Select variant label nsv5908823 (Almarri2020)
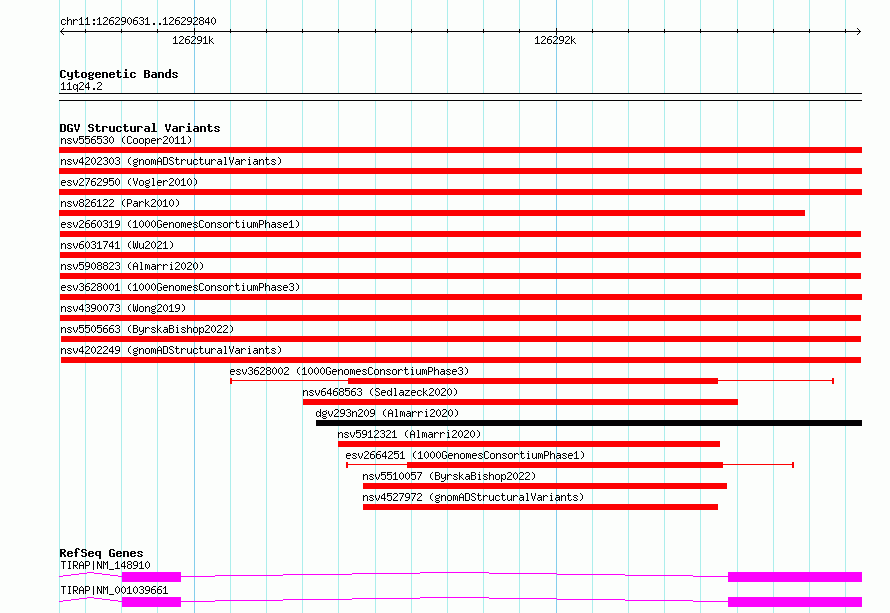Screen dimensions: 890x613 tap(132, 266)
